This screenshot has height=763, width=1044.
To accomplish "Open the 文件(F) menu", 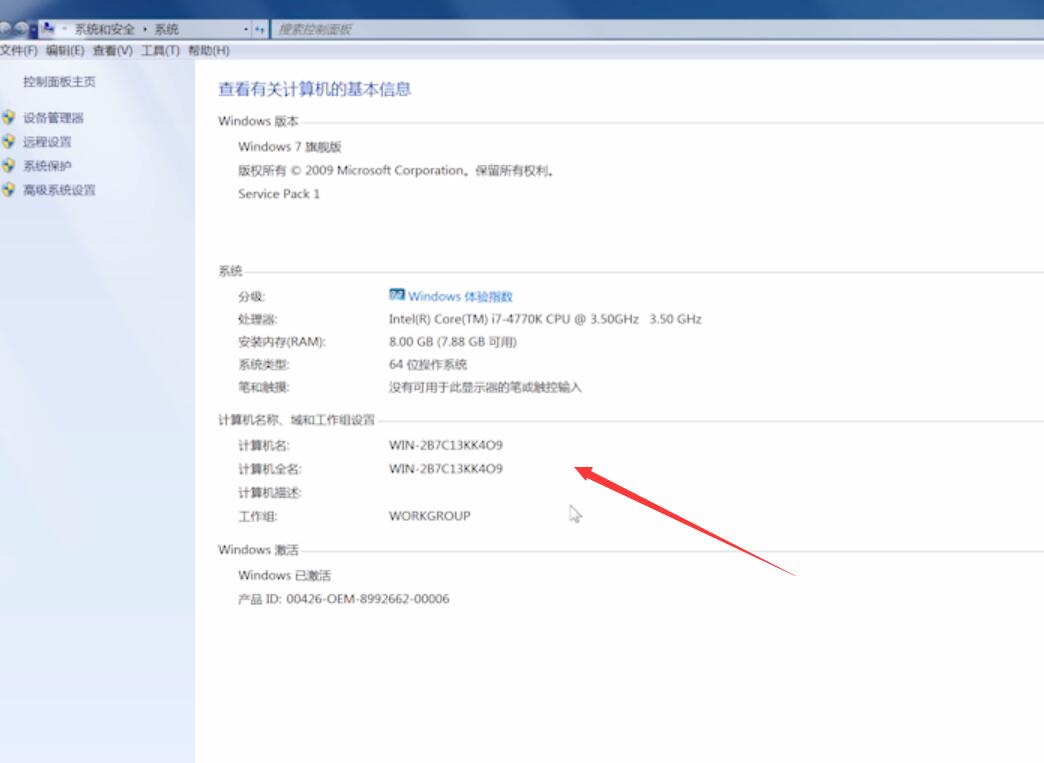I will pyautogui.click(x=19, y=51).
